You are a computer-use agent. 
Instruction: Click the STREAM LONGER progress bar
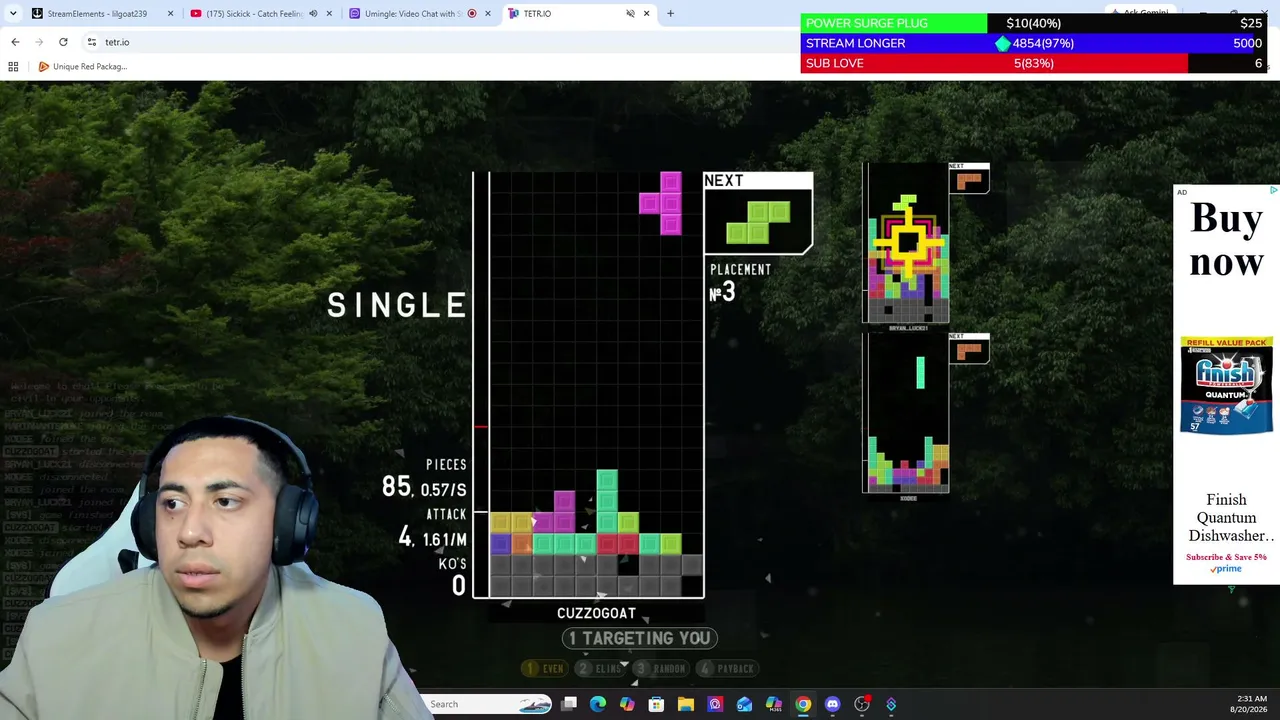point(1034,43)
